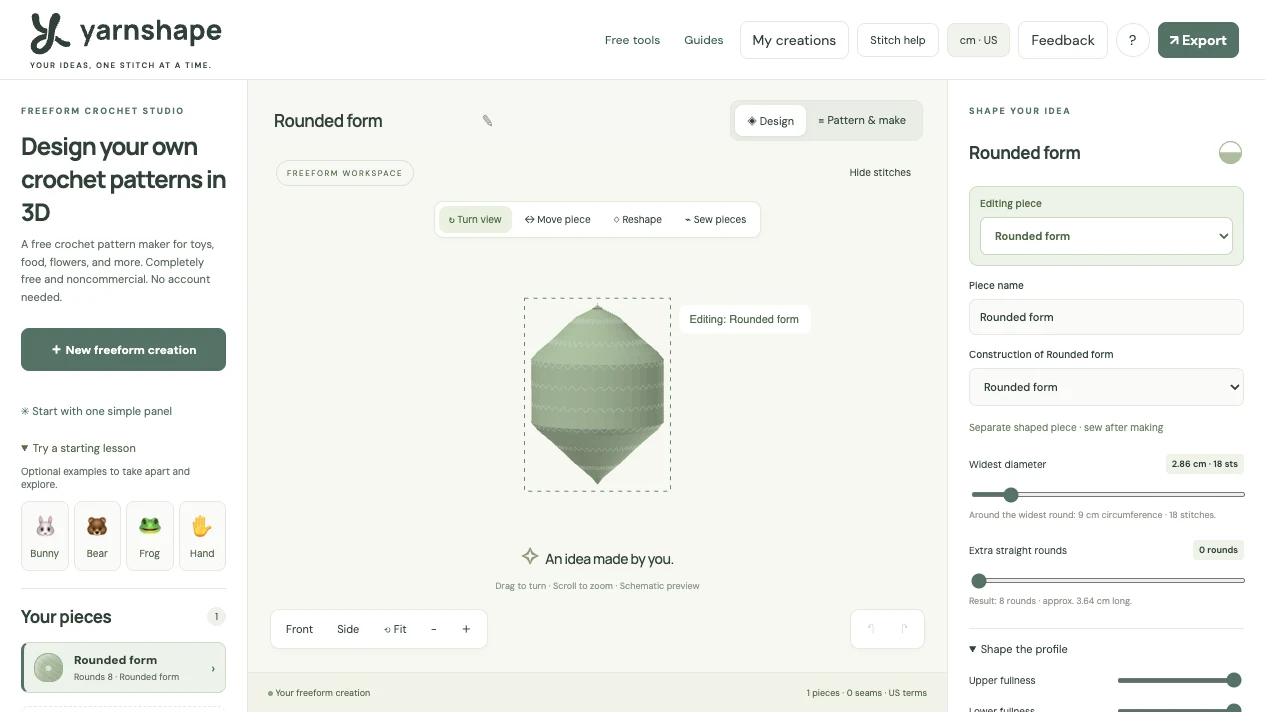Set the view to Front

[x=299, y=629]
